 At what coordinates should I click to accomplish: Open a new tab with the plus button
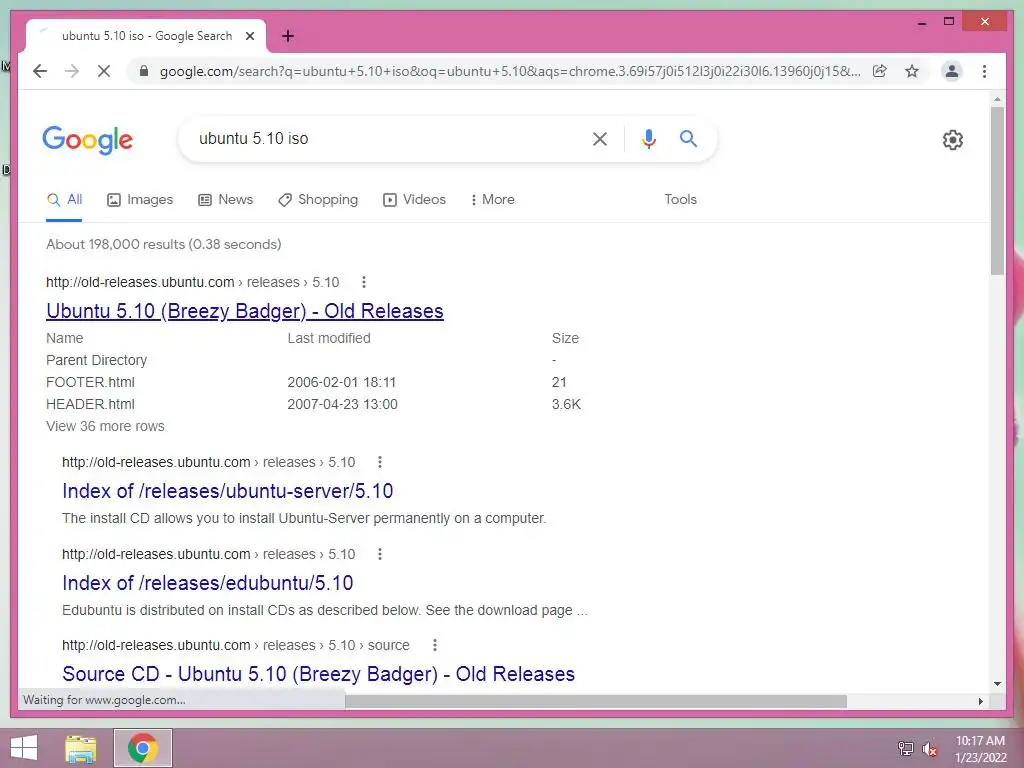[x=288, y=36]
